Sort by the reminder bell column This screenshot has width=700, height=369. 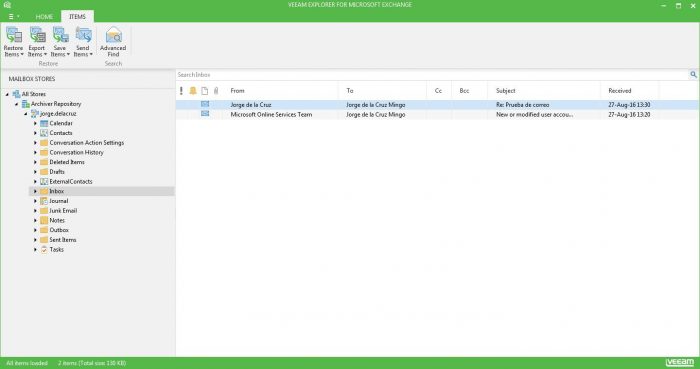point(193,91)
